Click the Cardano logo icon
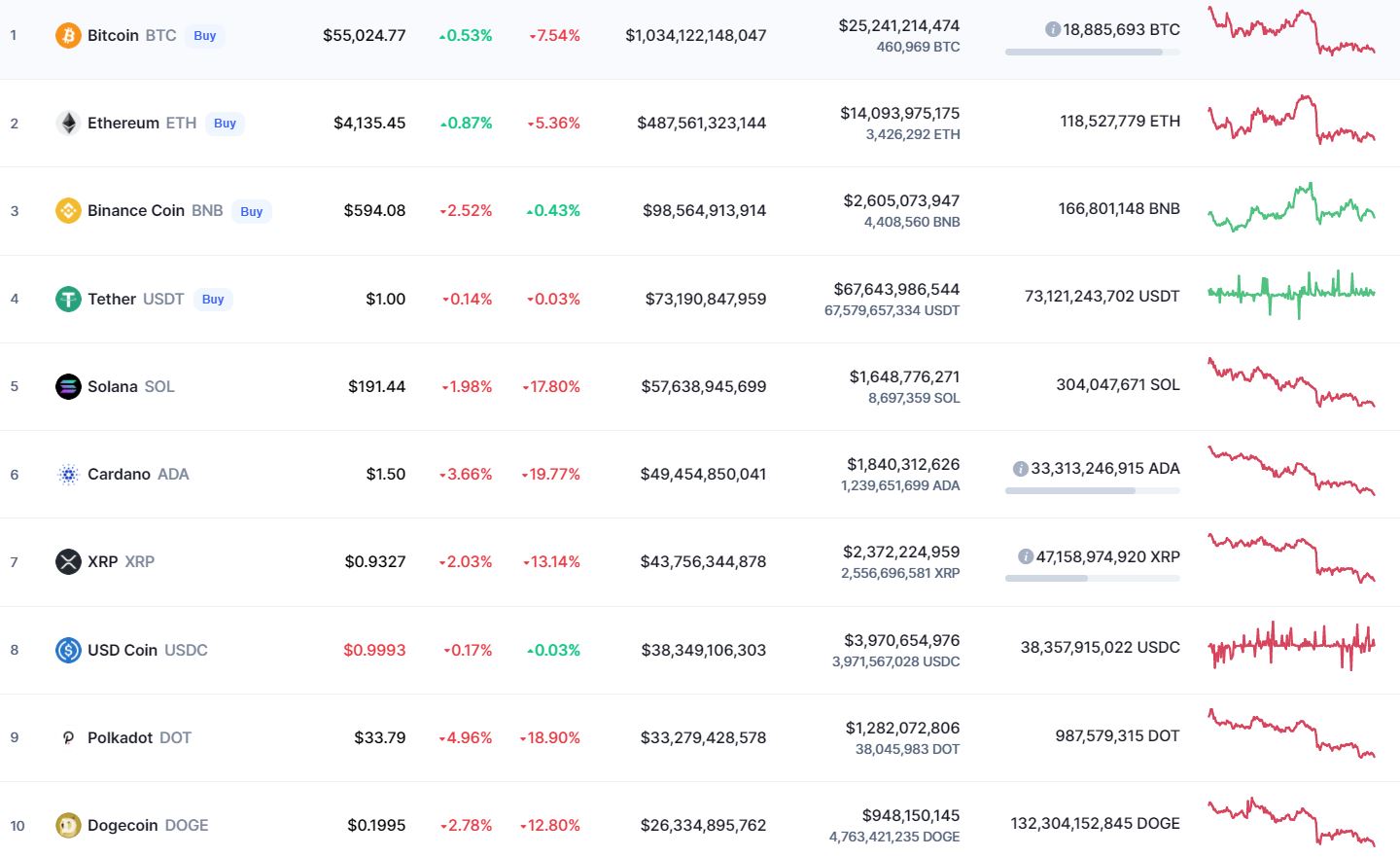This screenshot has height=857, width=1400. pyautogui.click(x=68, y=475)
